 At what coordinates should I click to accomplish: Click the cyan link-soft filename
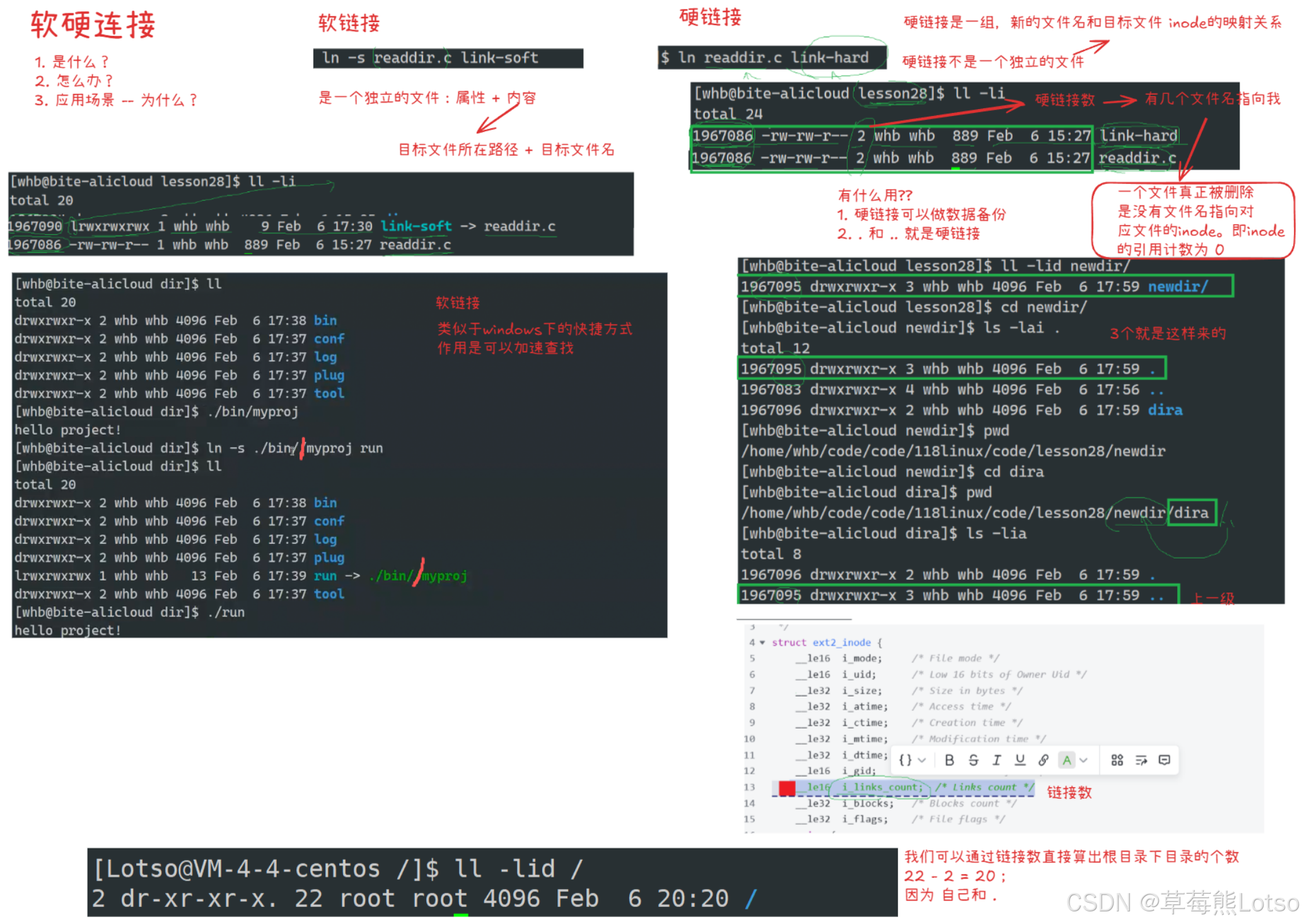[x=416, y=226]
